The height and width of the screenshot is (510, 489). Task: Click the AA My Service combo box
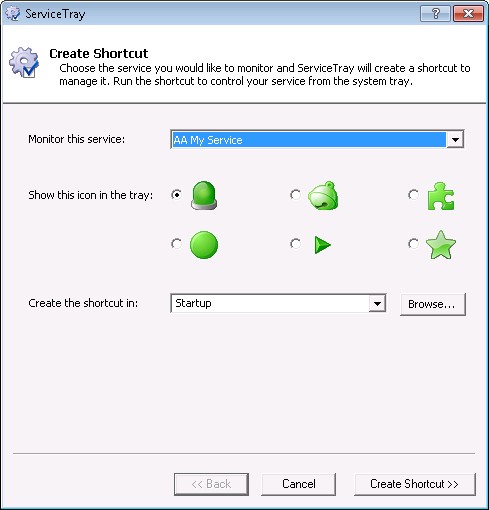point(317,140)
